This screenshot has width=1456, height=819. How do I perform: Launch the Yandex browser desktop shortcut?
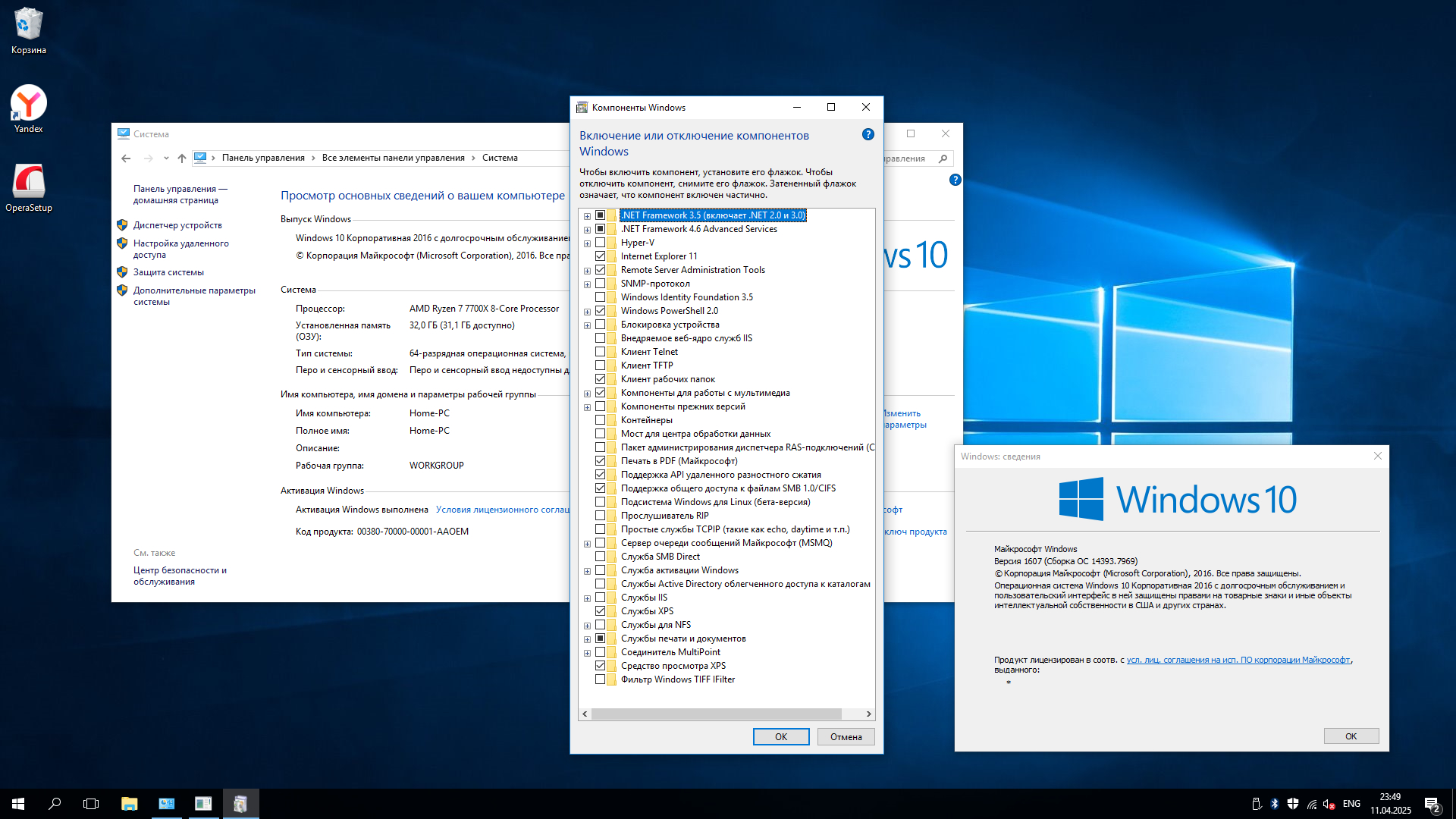[28, 105]
